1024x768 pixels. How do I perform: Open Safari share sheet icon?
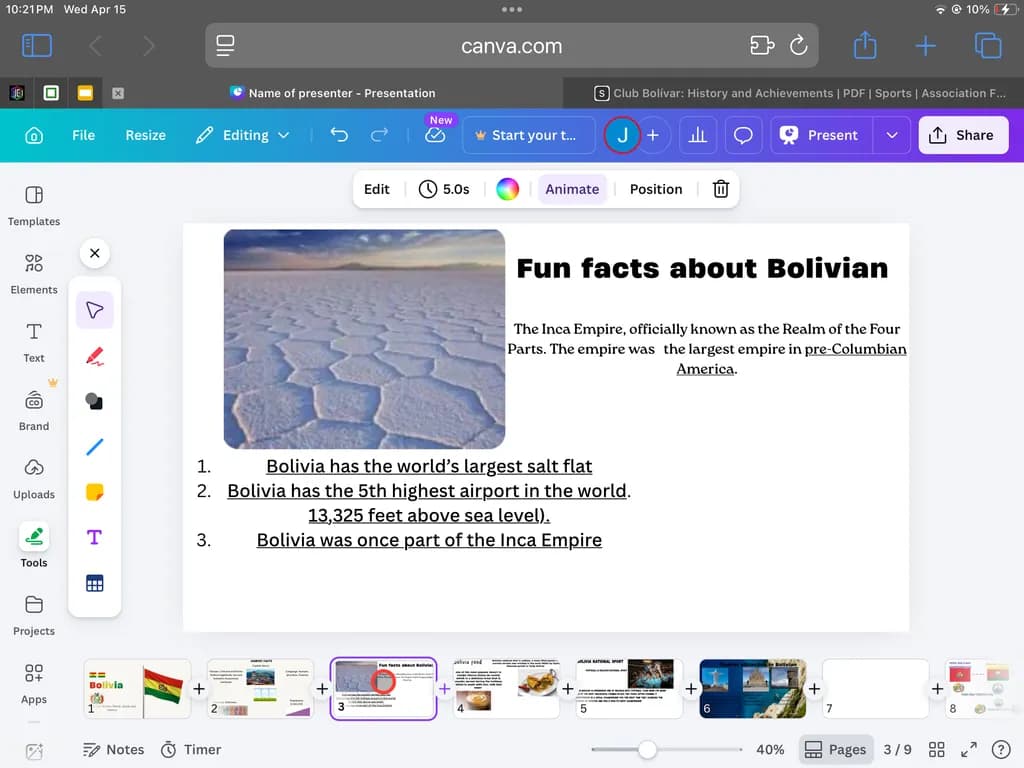coord(865,45)
